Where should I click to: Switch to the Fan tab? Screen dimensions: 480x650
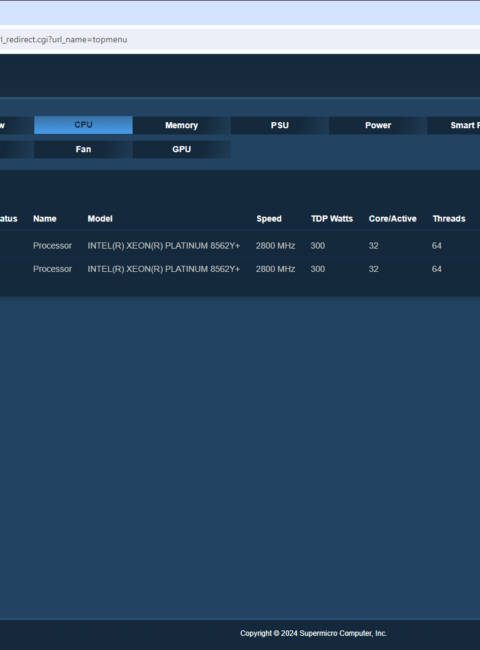coord(83,149)
